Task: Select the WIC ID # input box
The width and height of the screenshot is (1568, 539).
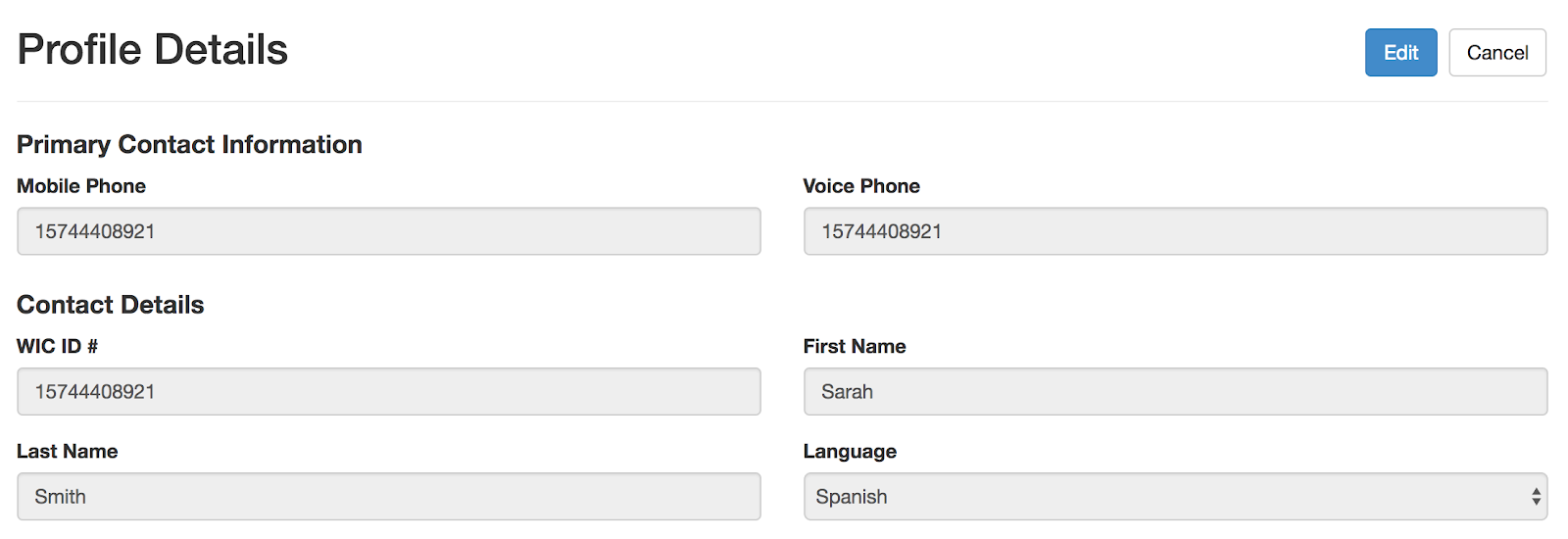Action: coord(388,392)
